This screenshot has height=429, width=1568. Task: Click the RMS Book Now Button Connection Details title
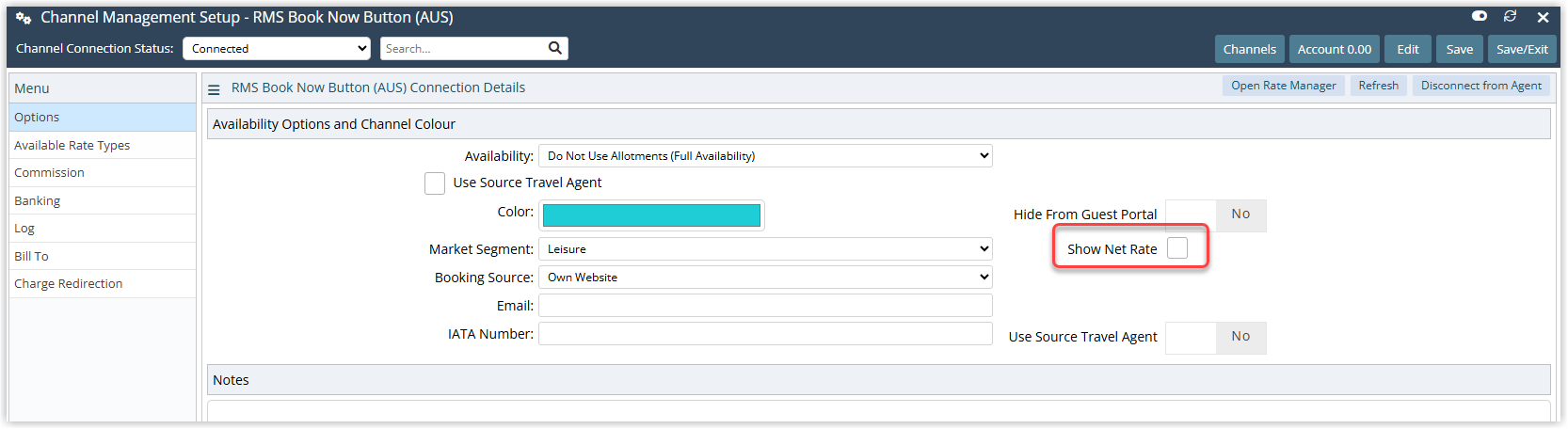[x=378, y=87]
